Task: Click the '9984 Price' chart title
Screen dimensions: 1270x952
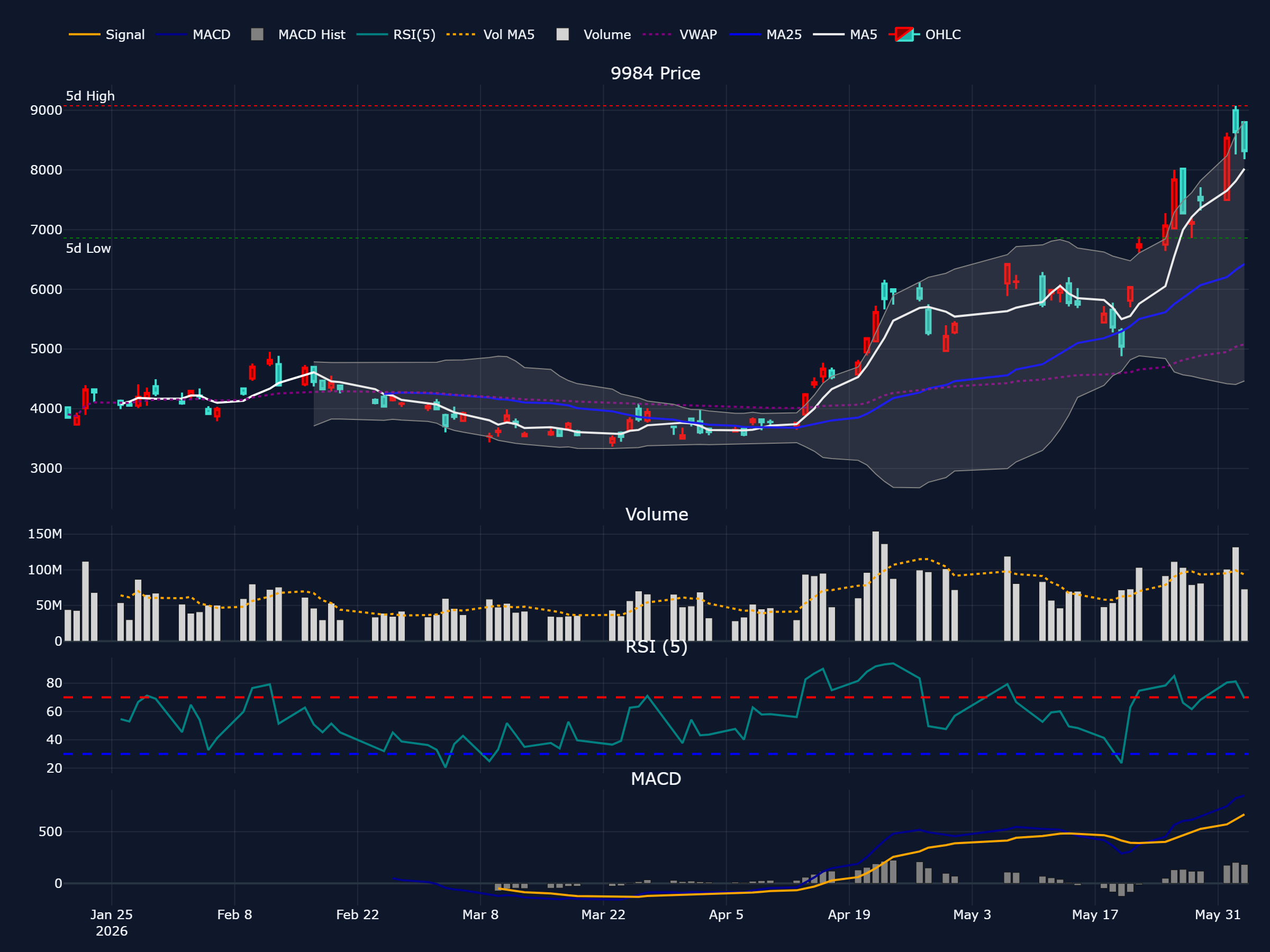Action: [655, 74]
